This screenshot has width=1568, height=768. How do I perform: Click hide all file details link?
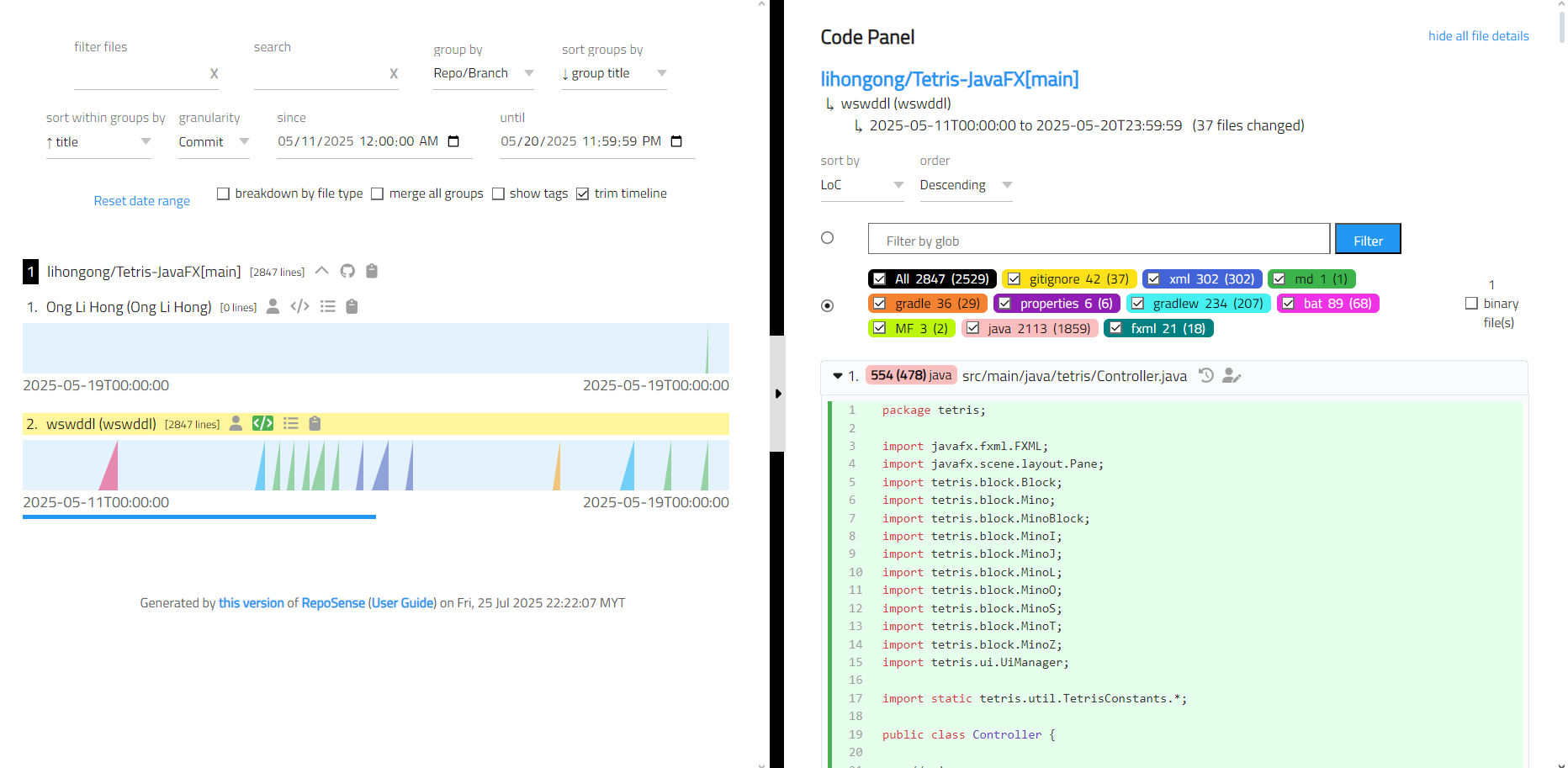(x=1478, y=36)
